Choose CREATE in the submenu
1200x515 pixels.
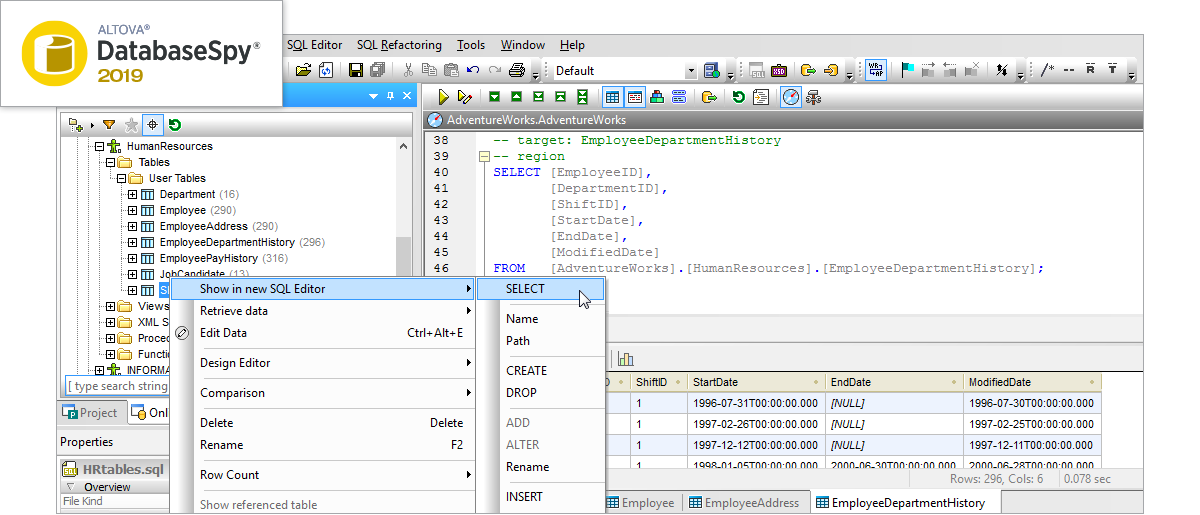click(541, 371)
